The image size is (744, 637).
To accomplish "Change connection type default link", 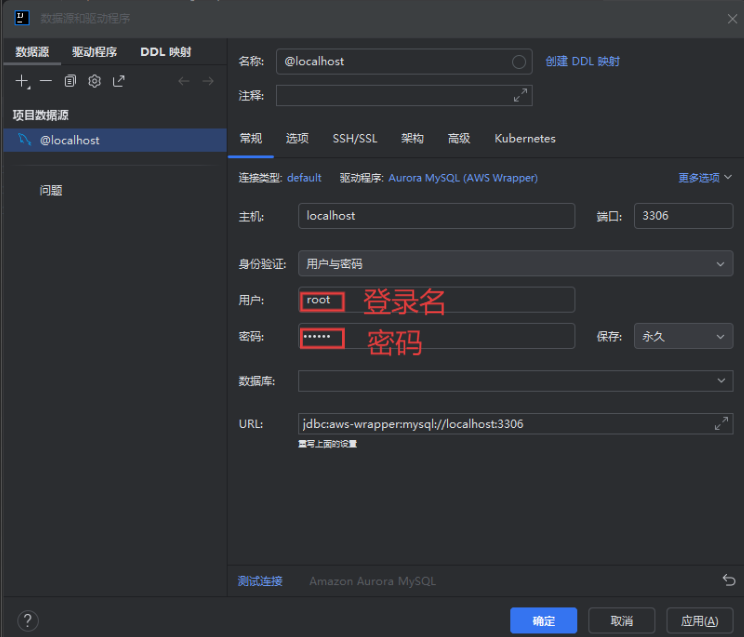I will click(304, 178).
